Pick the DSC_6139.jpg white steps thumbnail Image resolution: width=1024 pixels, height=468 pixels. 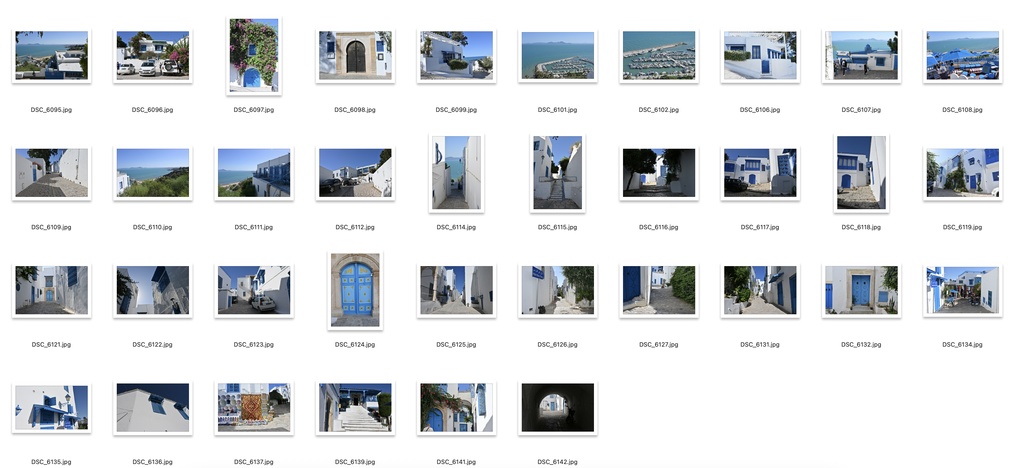point(355,408)
